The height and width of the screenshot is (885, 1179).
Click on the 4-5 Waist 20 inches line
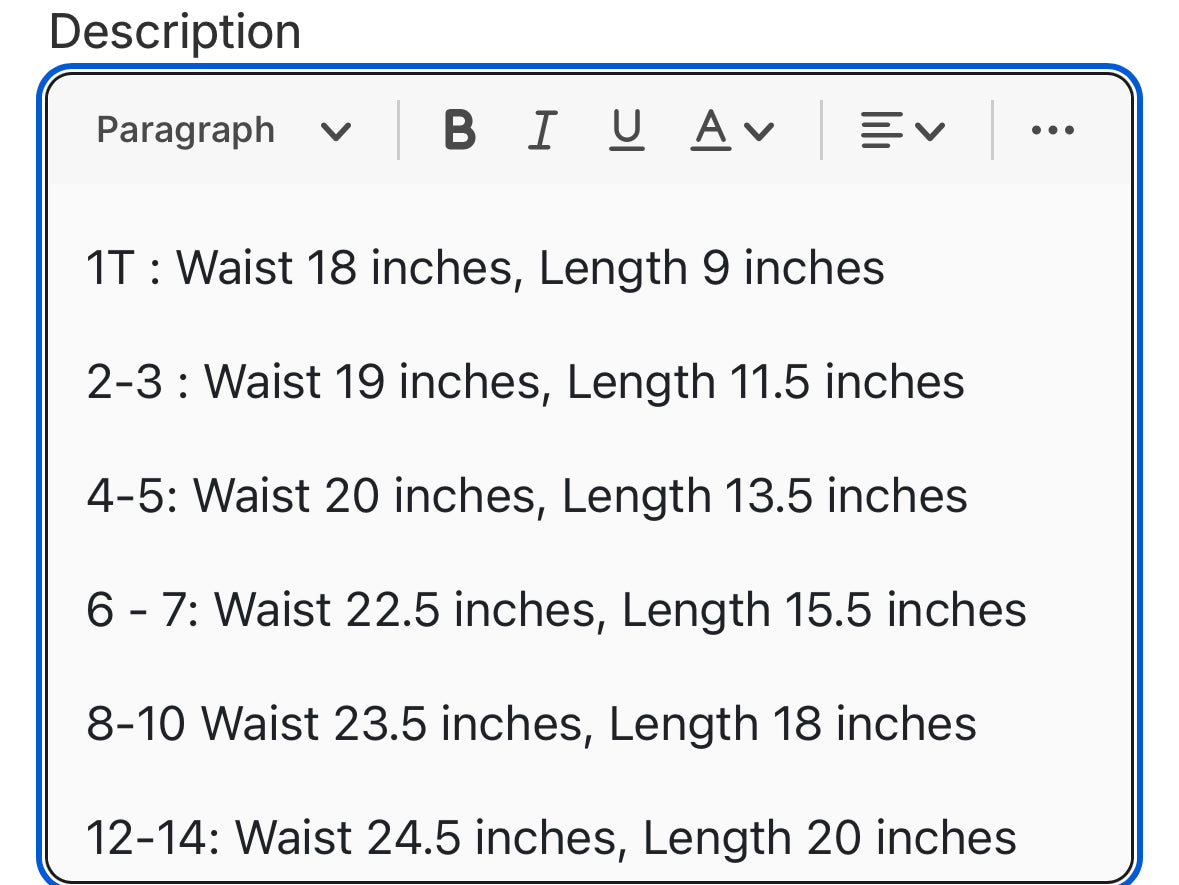527,496
